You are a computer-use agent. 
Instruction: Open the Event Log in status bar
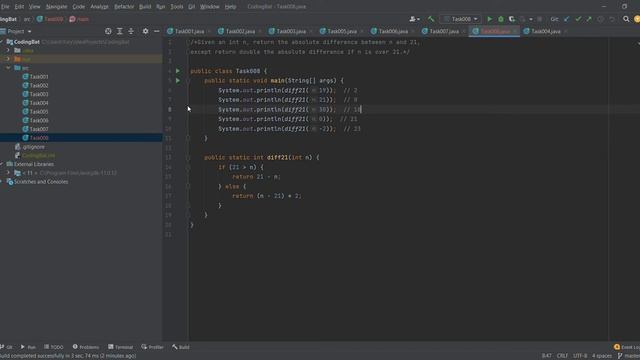(x=627, y=347)
